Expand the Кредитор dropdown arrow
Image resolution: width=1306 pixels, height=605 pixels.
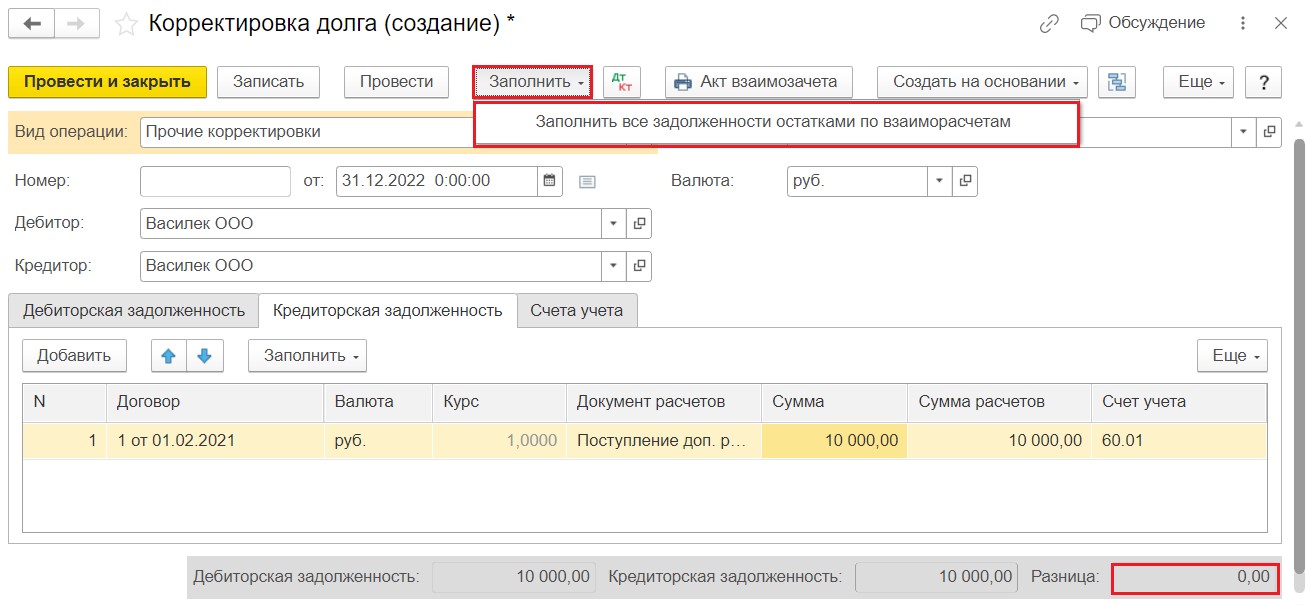tap(614, 266)
